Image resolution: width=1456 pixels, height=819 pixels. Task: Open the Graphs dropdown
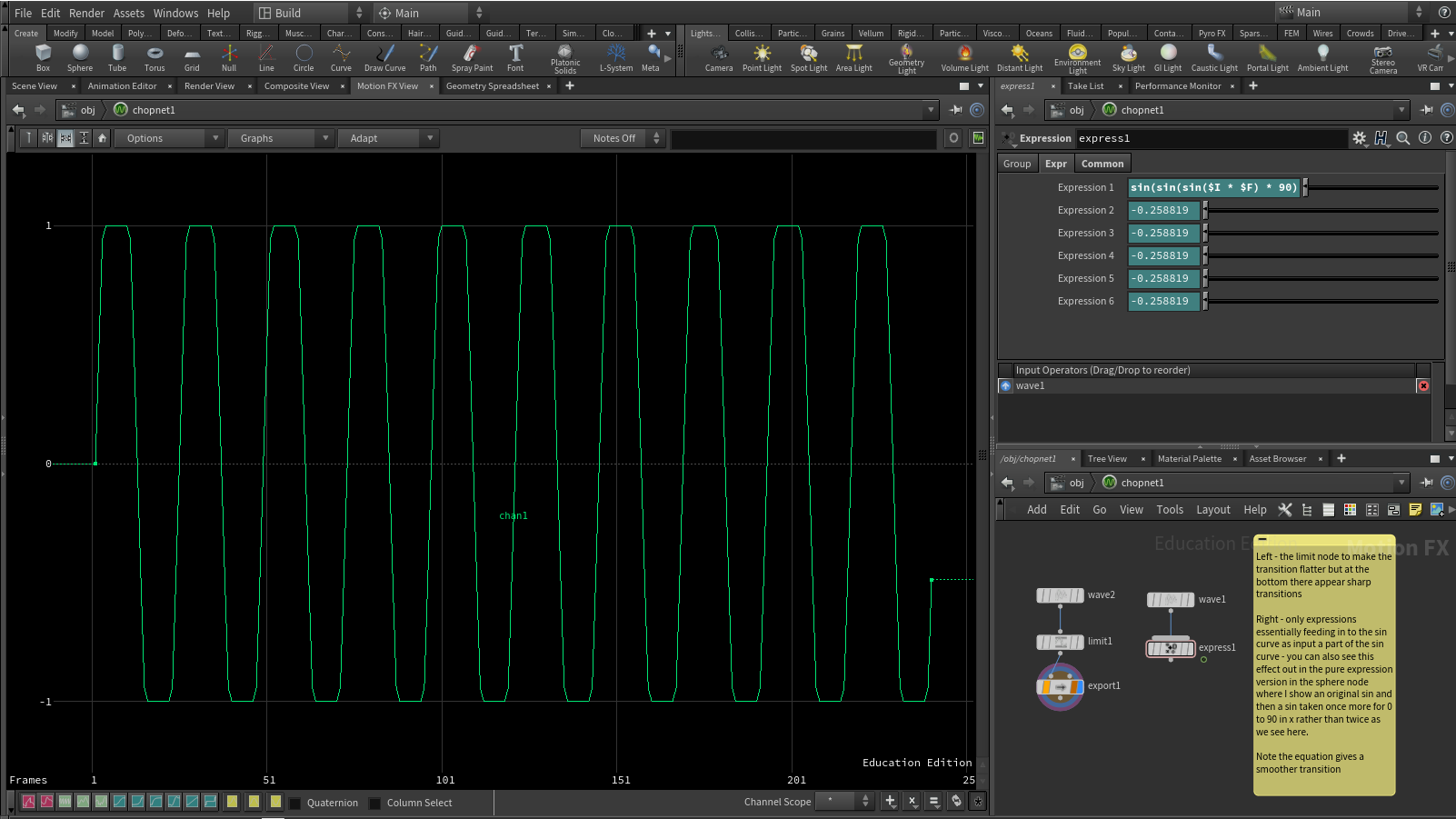point(280,138)
